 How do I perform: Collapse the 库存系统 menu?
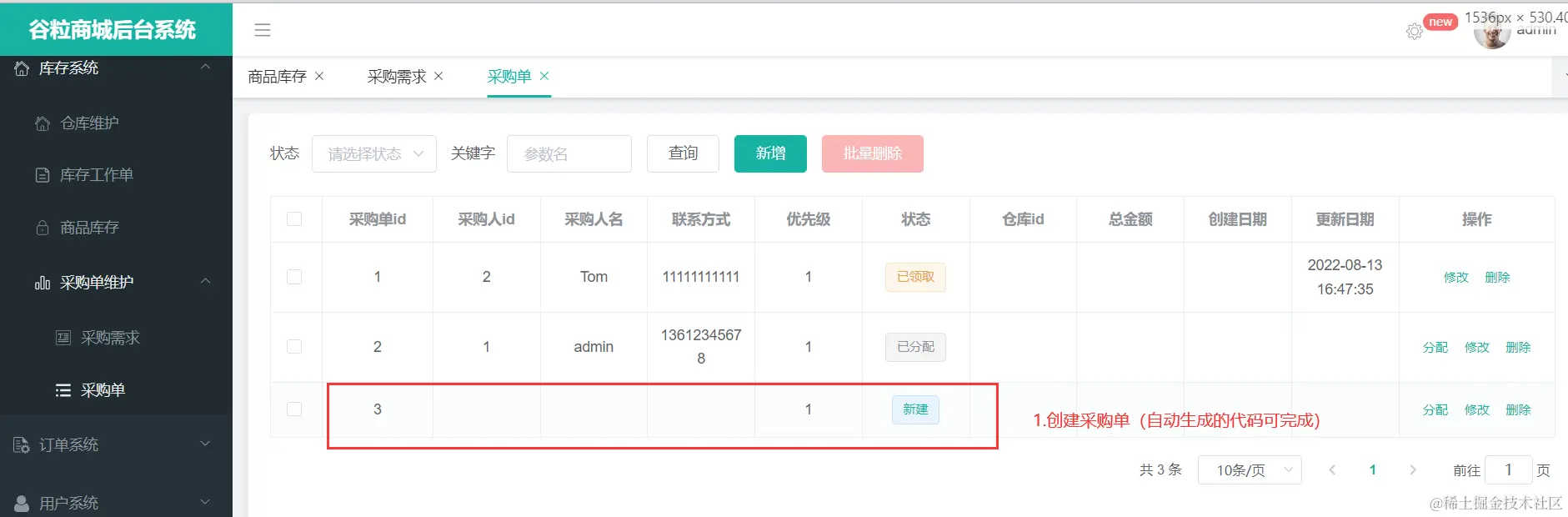tap(205, 67)
